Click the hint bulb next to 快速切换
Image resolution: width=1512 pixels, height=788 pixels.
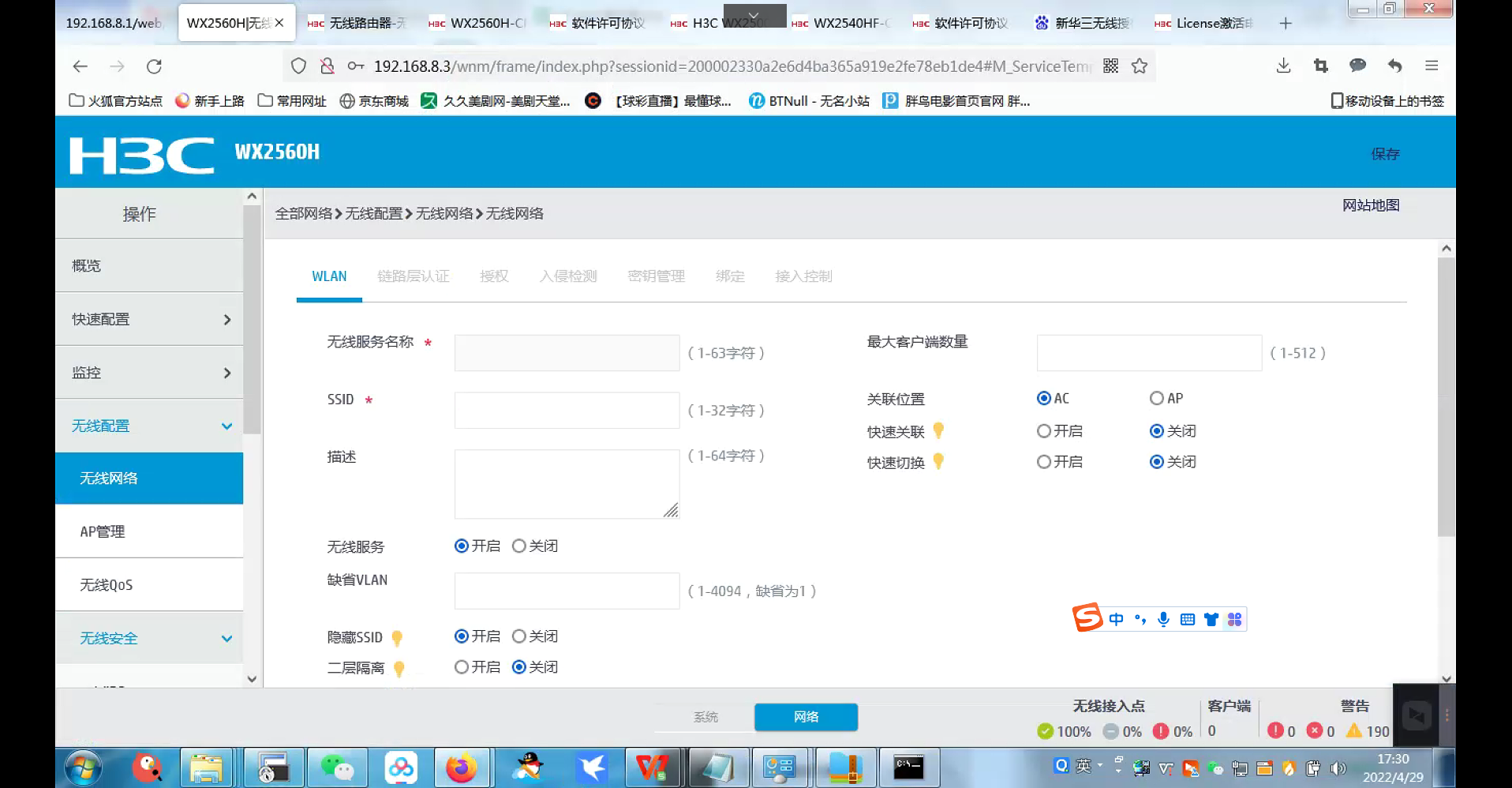(938, 461)
